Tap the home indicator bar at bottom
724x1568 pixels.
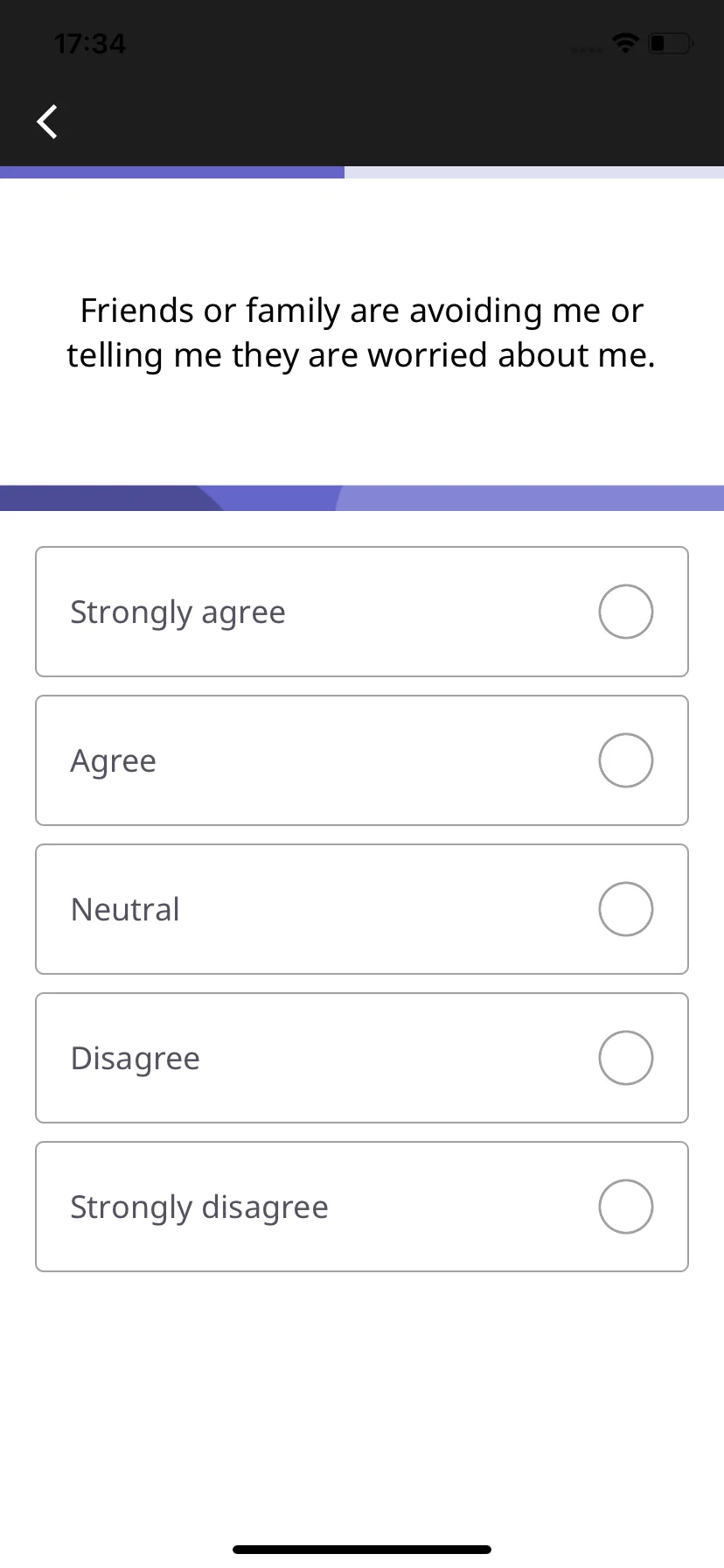click(x=362, y=1550)
